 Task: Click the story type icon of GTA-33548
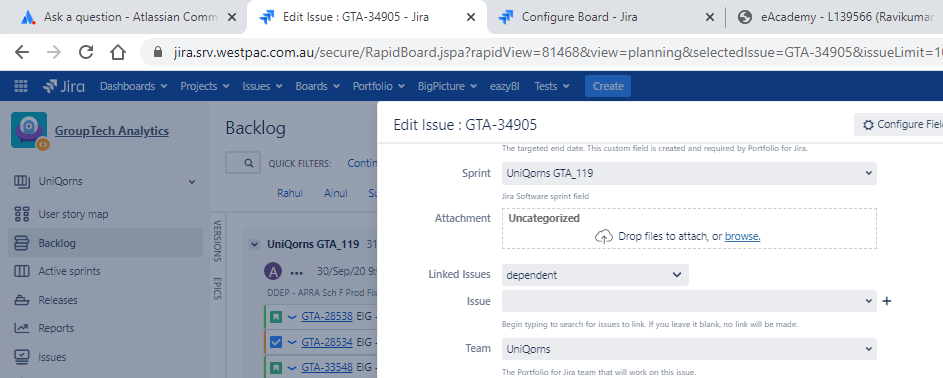tap(276, 367)
